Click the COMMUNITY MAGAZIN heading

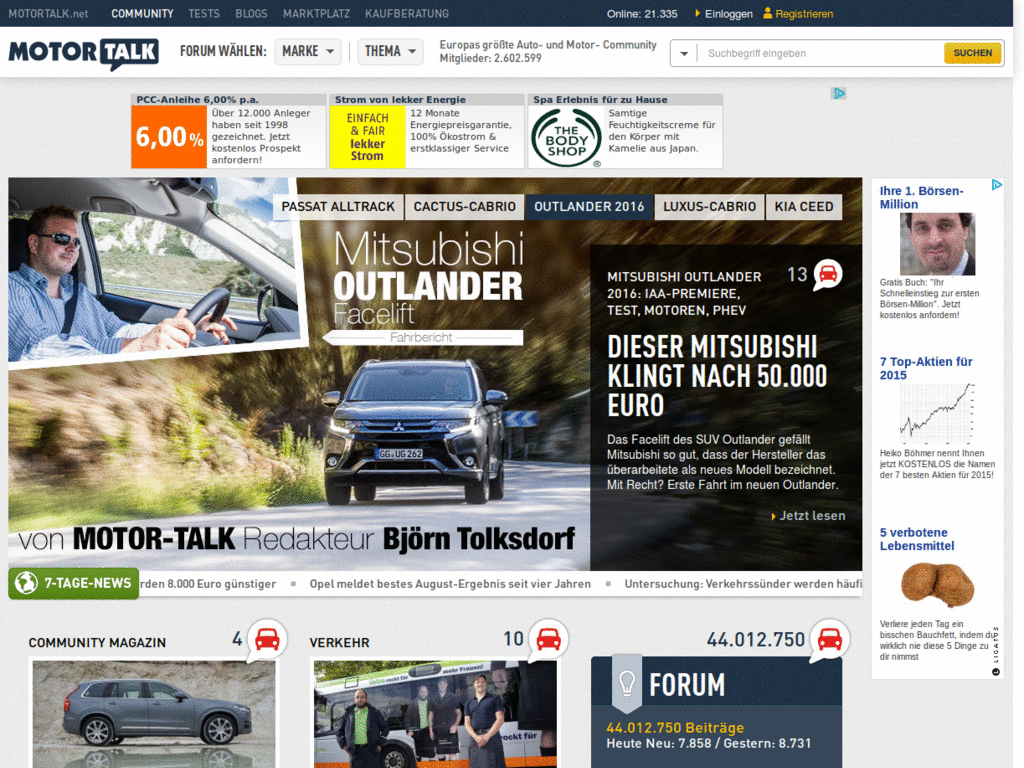pos(97,643)
